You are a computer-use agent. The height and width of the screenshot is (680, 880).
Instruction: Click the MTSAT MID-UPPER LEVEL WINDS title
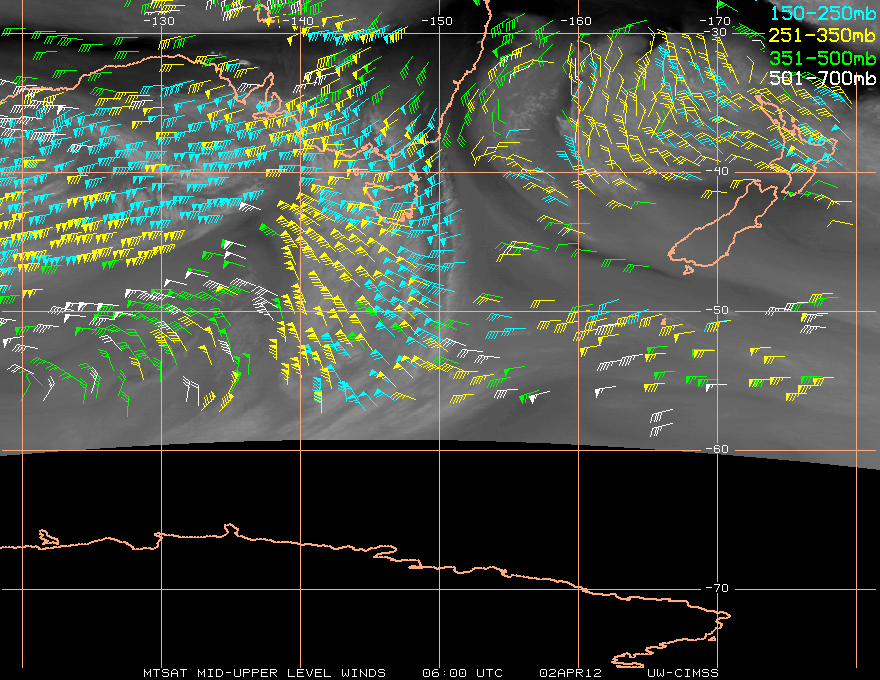coord(264,673)
